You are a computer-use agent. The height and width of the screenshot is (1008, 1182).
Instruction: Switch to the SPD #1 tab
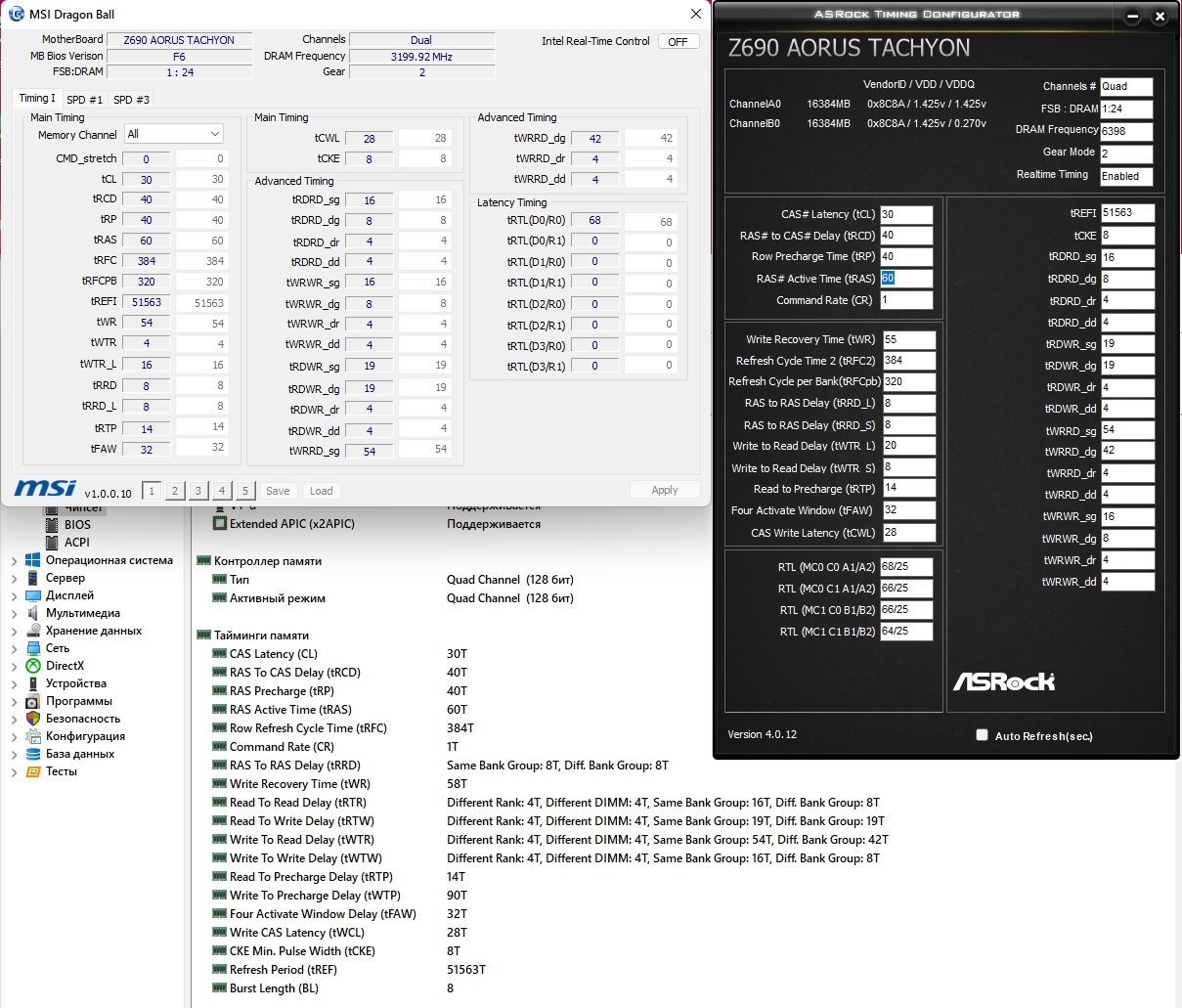pos(84,100)
